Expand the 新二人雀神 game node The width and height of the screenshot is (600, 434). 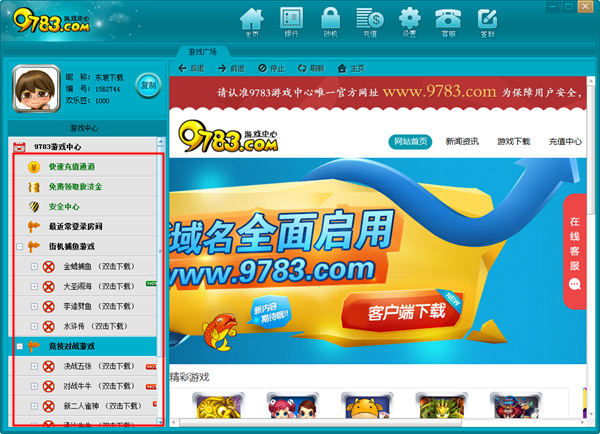click(x=34, y=406)
